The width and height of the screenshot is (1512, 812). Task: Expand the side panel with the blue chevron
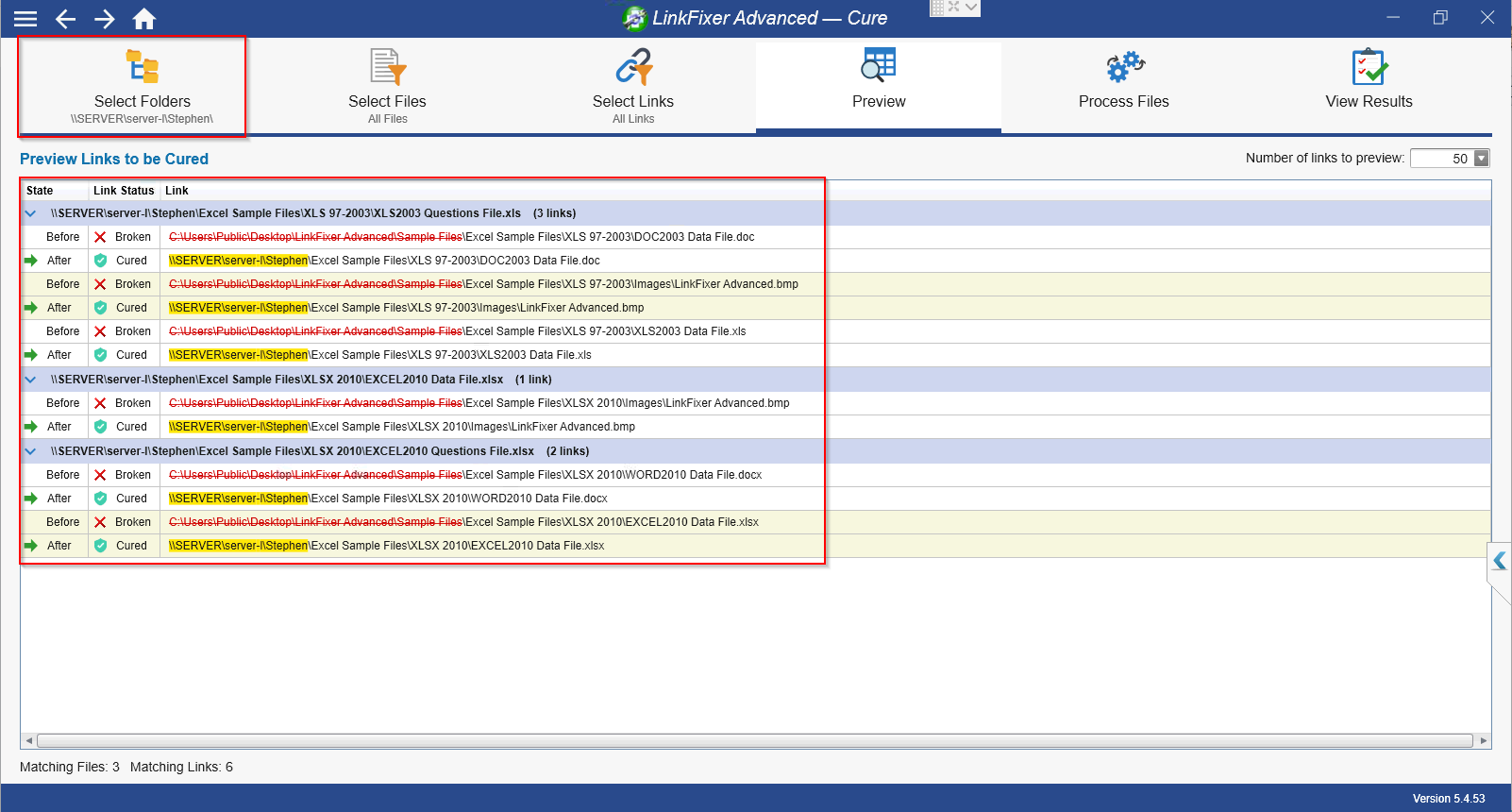click(x=1500, y=563)
